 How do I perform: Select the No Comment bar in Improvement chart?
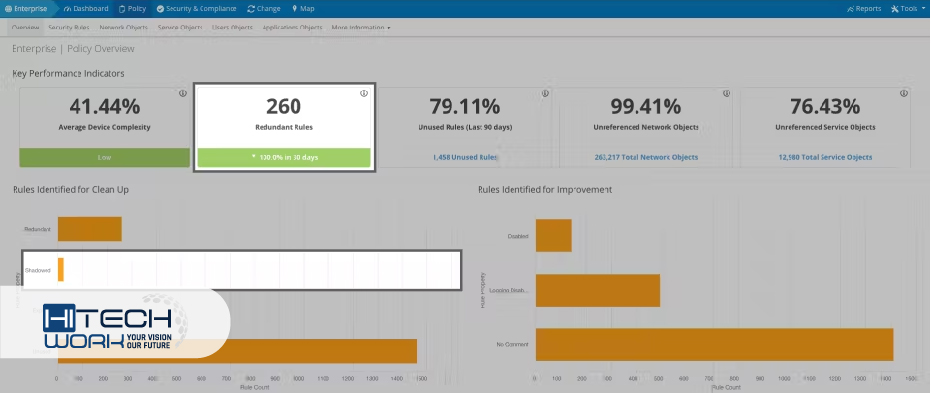pyautogui.click(x=714, y=344)
